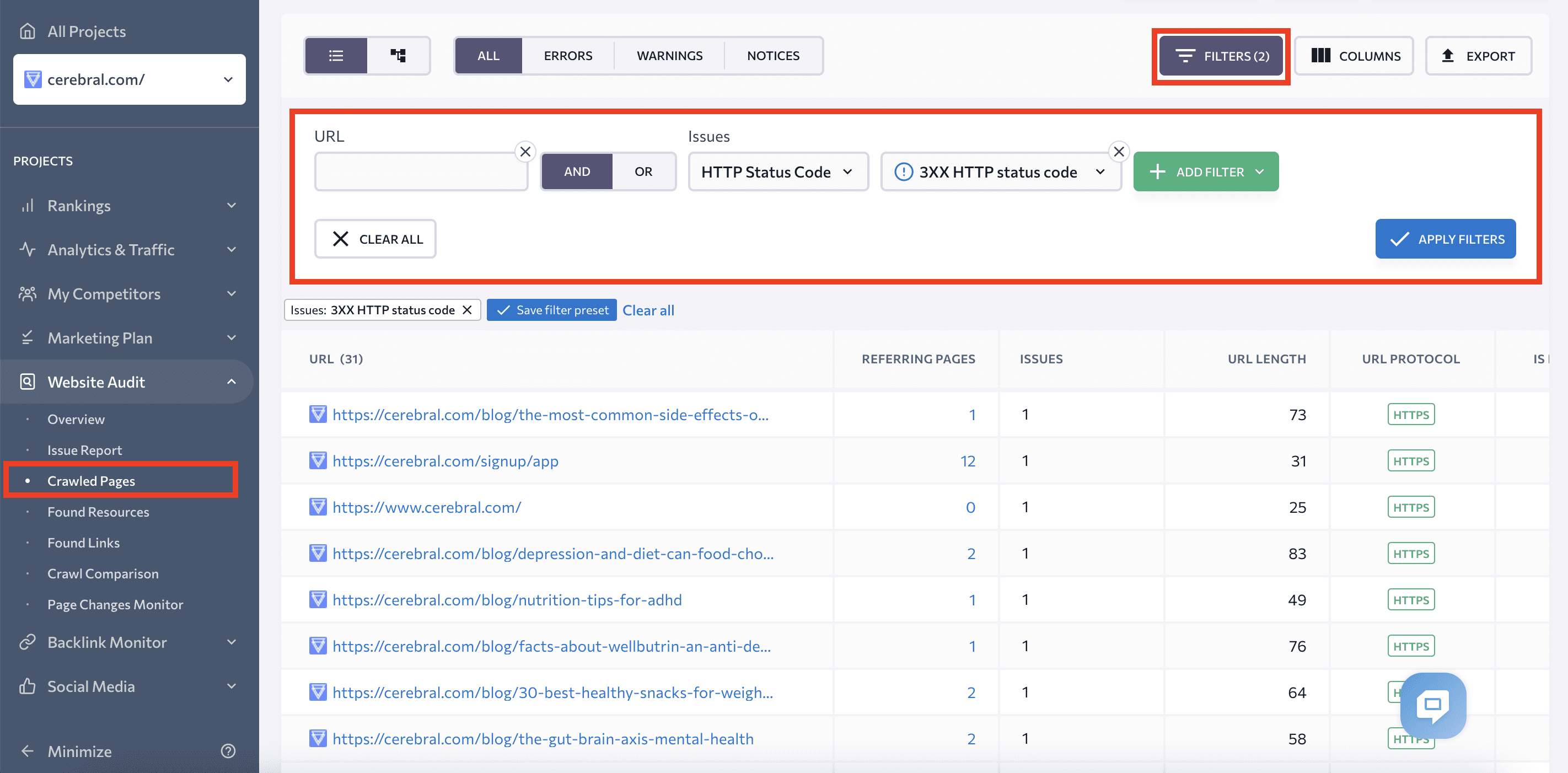Click favicon beside www.cerebral.com row

[x=318, y=507]
